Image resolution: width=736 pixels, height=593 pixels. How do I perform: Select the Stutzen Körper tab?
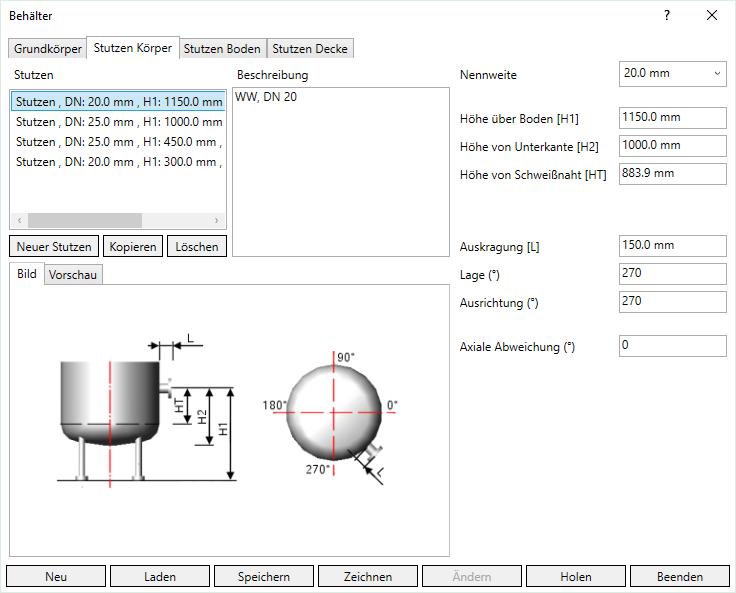point(133,48)
